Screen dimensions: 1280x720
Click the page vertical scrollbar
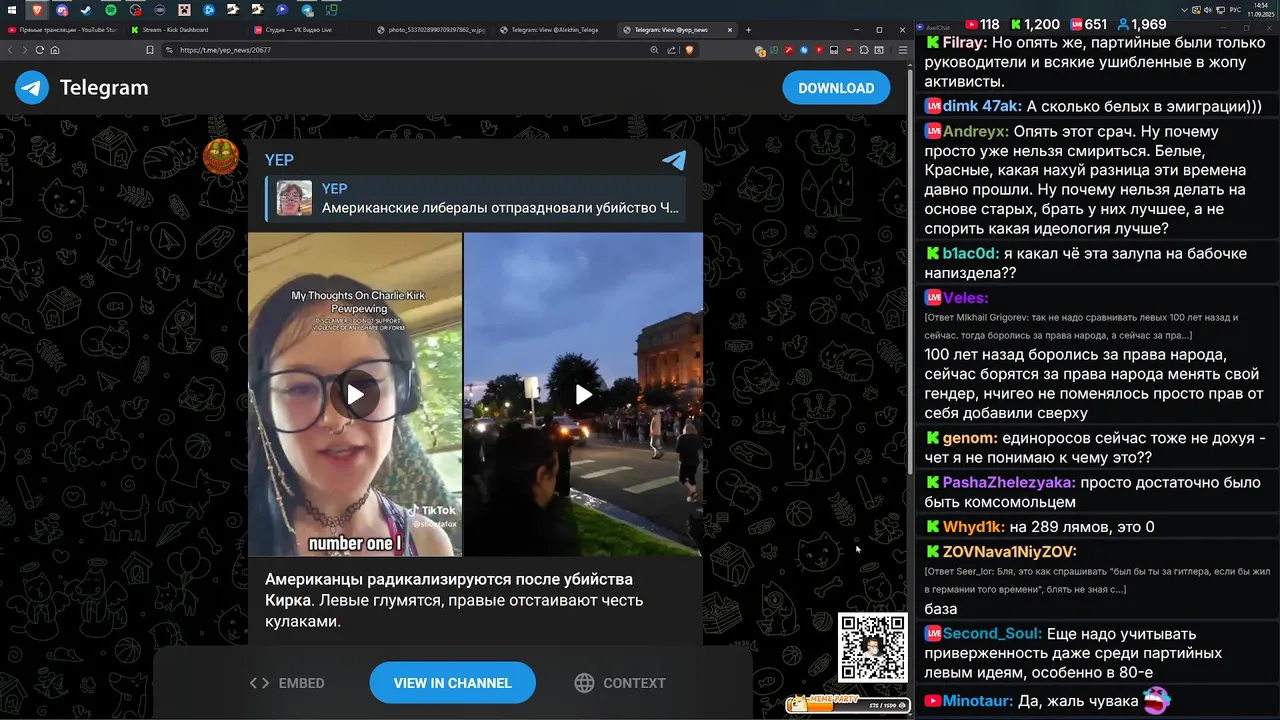pos(909,270)
